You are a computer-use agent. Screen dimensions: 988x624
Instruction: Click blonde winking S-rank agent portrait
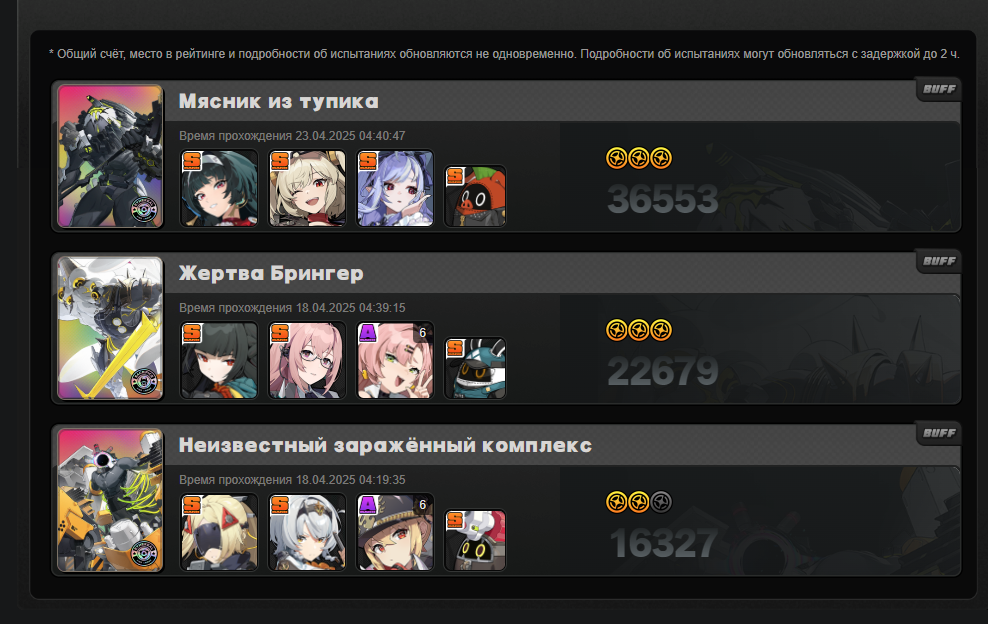(307, 188)
